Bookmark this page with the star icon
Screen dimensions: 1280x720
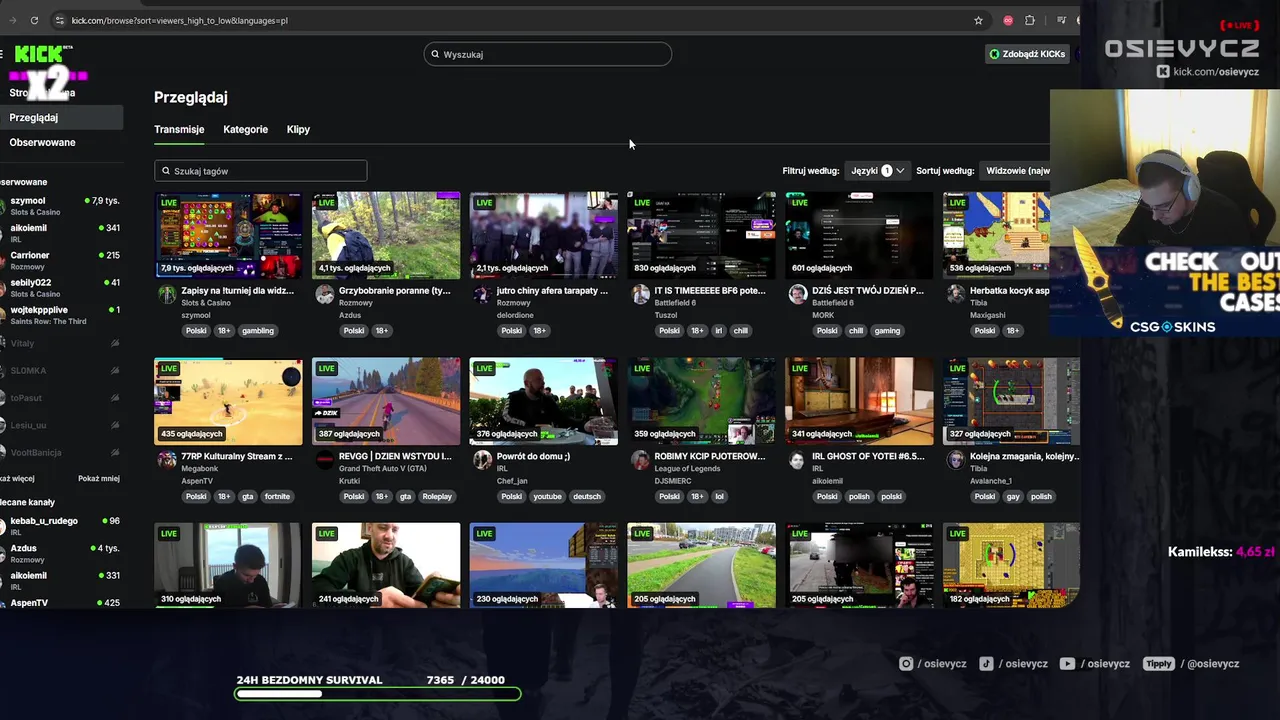pos(978,20)
